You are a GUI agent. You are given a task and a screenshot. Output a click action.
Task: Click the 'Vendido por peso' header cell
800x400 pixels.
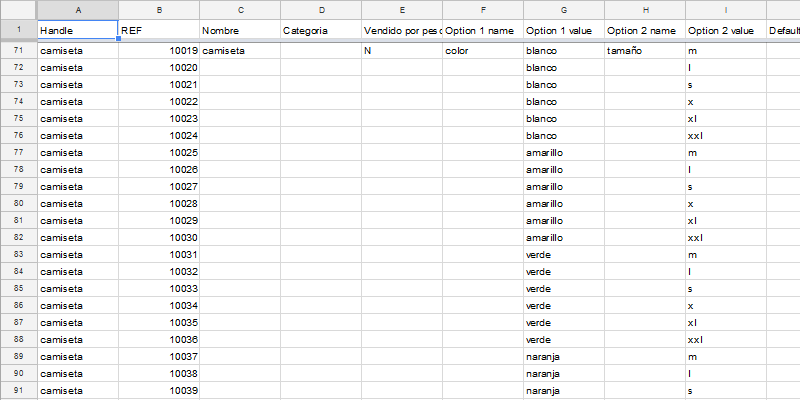402,30
